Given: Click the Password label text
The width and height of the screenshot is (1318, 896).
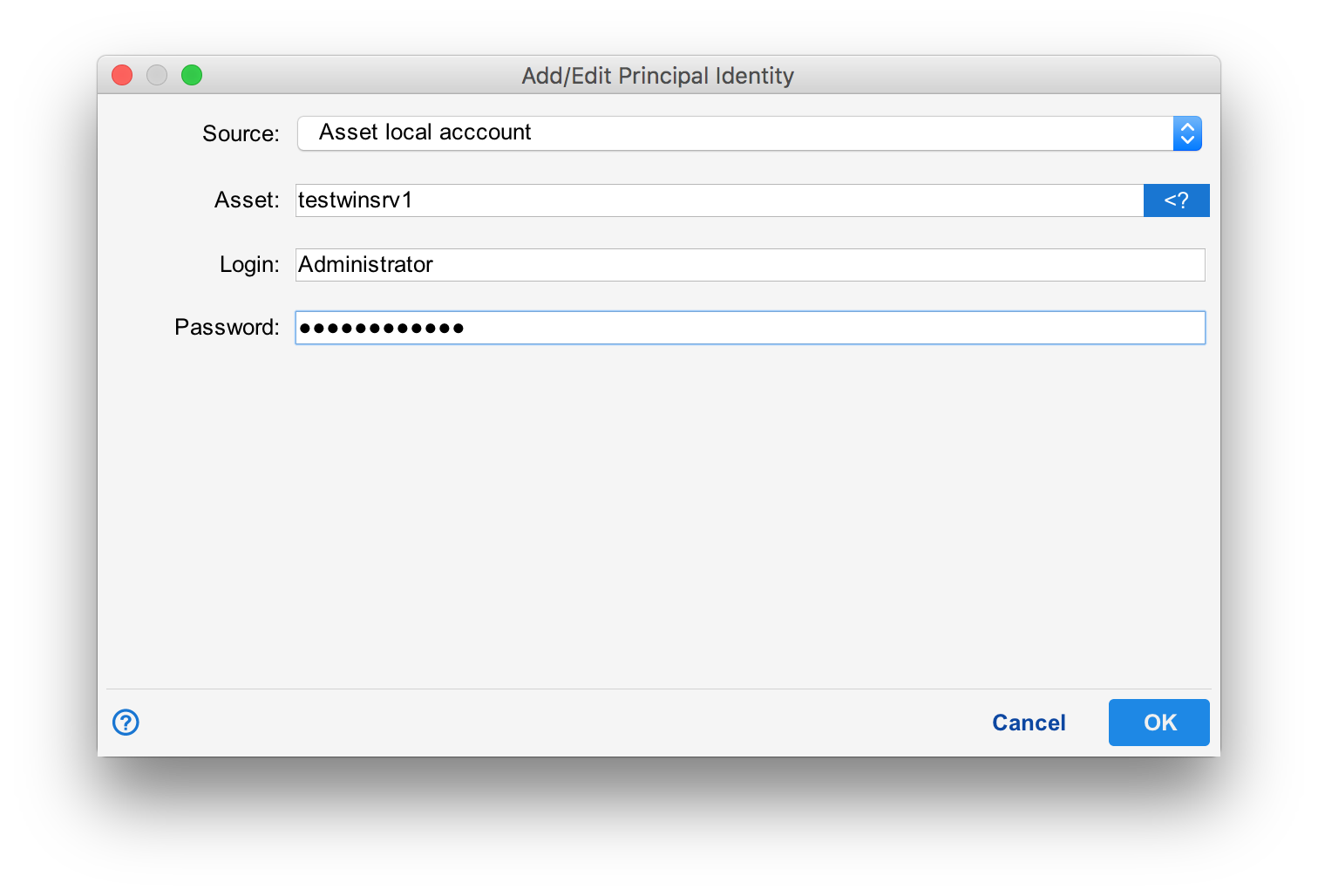Looking at the screenshot, I should tap(226, 327).
